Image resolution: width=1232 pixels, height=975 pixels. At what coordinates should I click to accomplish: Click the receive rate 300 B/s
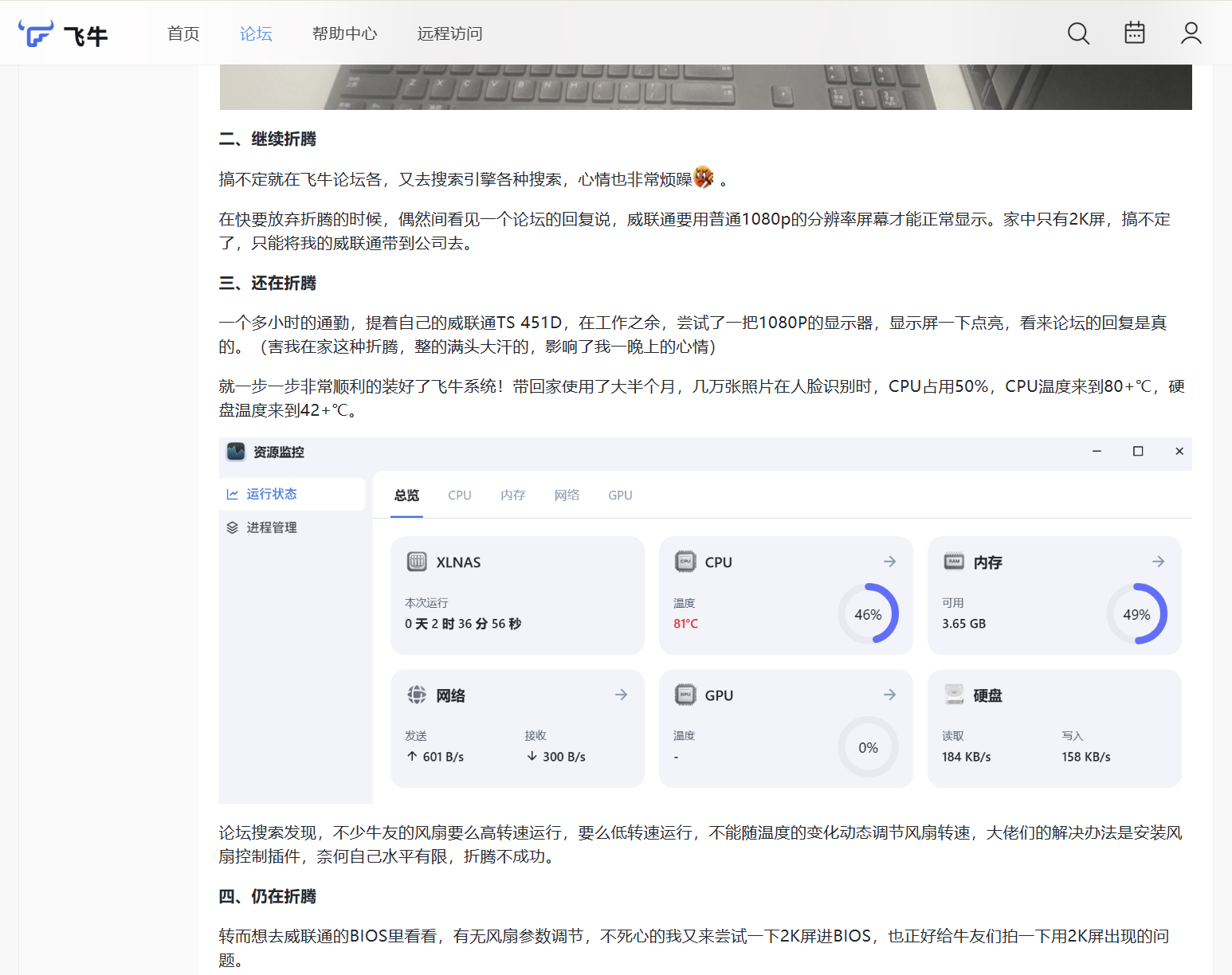pyautogui.click(x=564, y=757)
